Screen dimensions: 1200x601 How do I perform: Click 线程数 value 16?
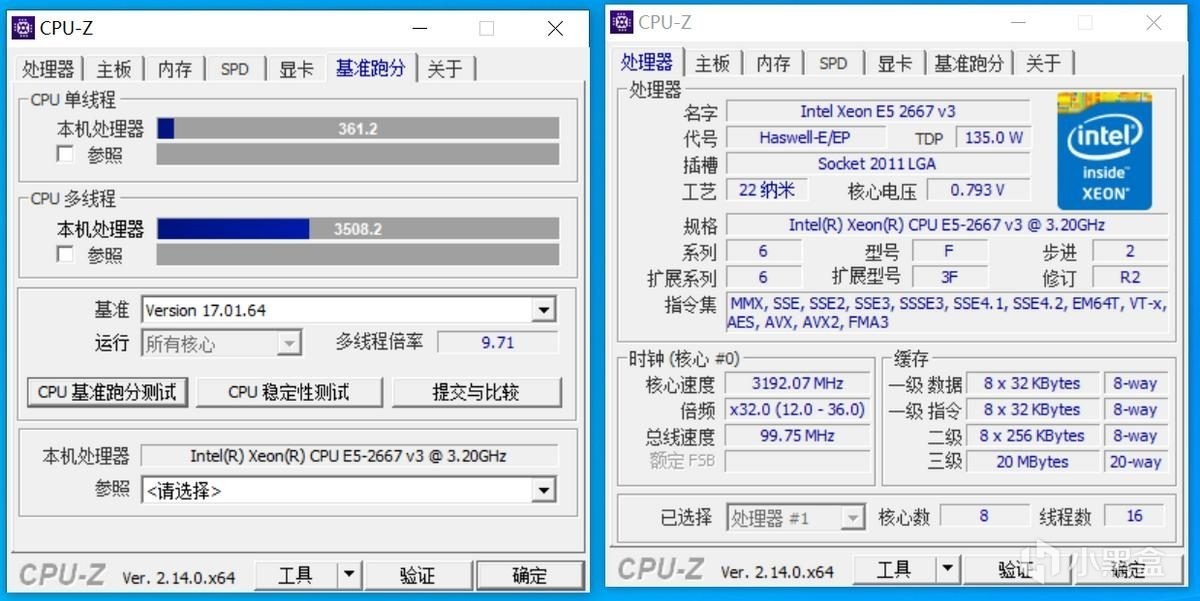point(1135,516)
